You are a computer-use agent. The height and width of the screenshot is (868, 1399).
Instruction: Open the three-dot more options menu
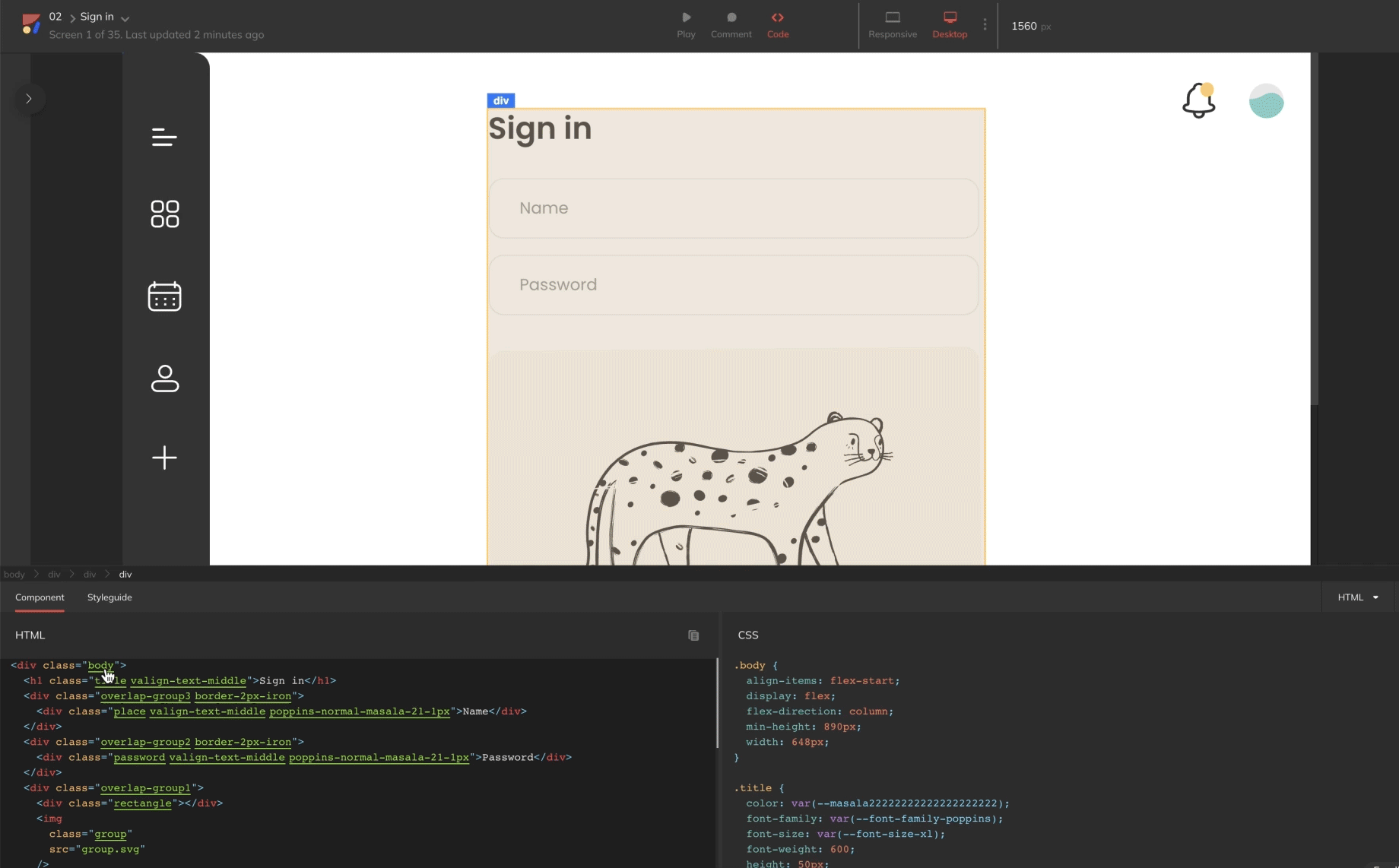click(985, 25)
